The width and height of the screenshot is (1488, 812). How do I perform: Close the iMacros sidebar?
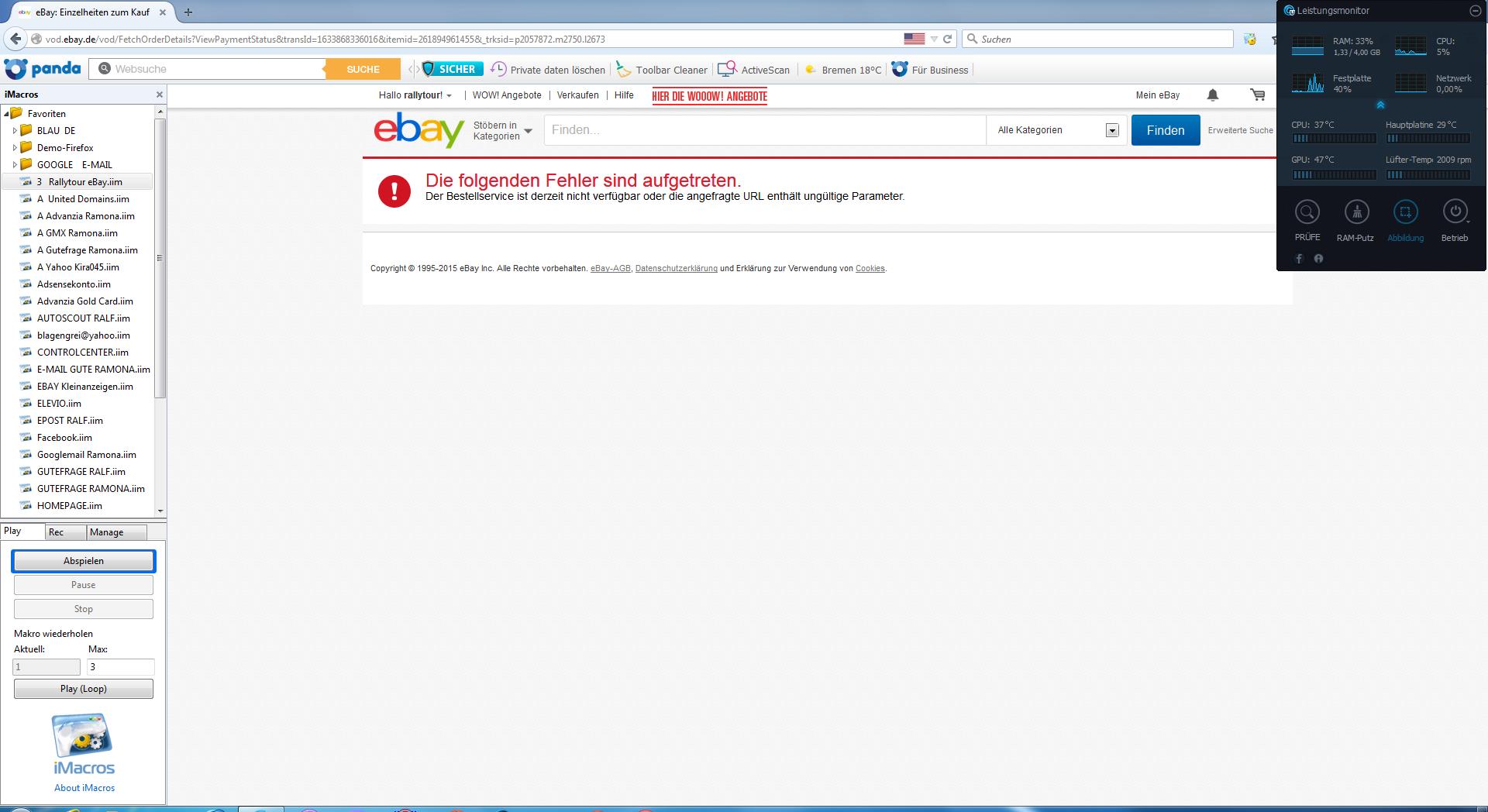pyautogui.click(x=160, y=95)
